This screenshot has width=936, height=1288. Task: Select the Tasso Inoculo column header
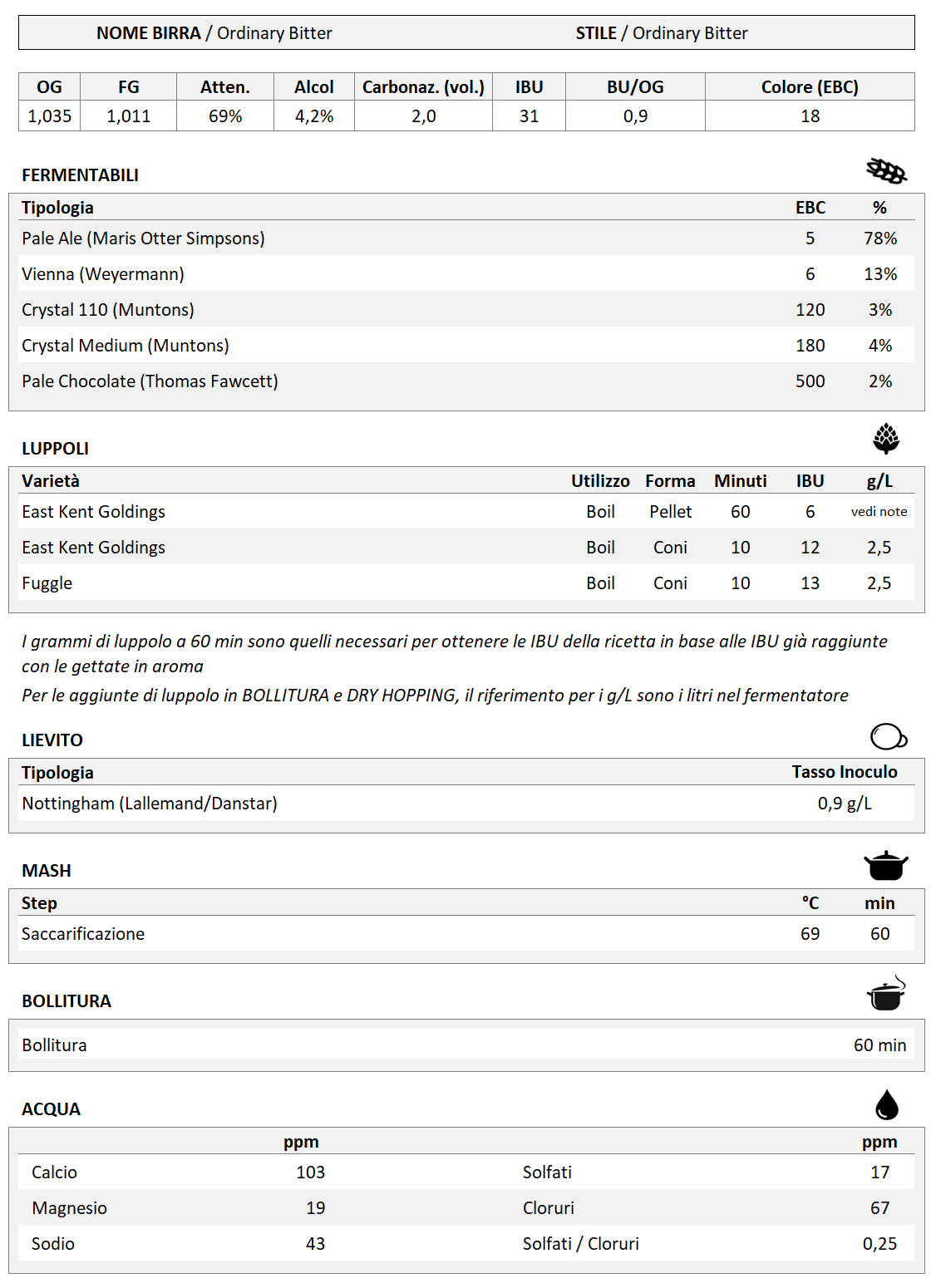(x=844, y=772)
